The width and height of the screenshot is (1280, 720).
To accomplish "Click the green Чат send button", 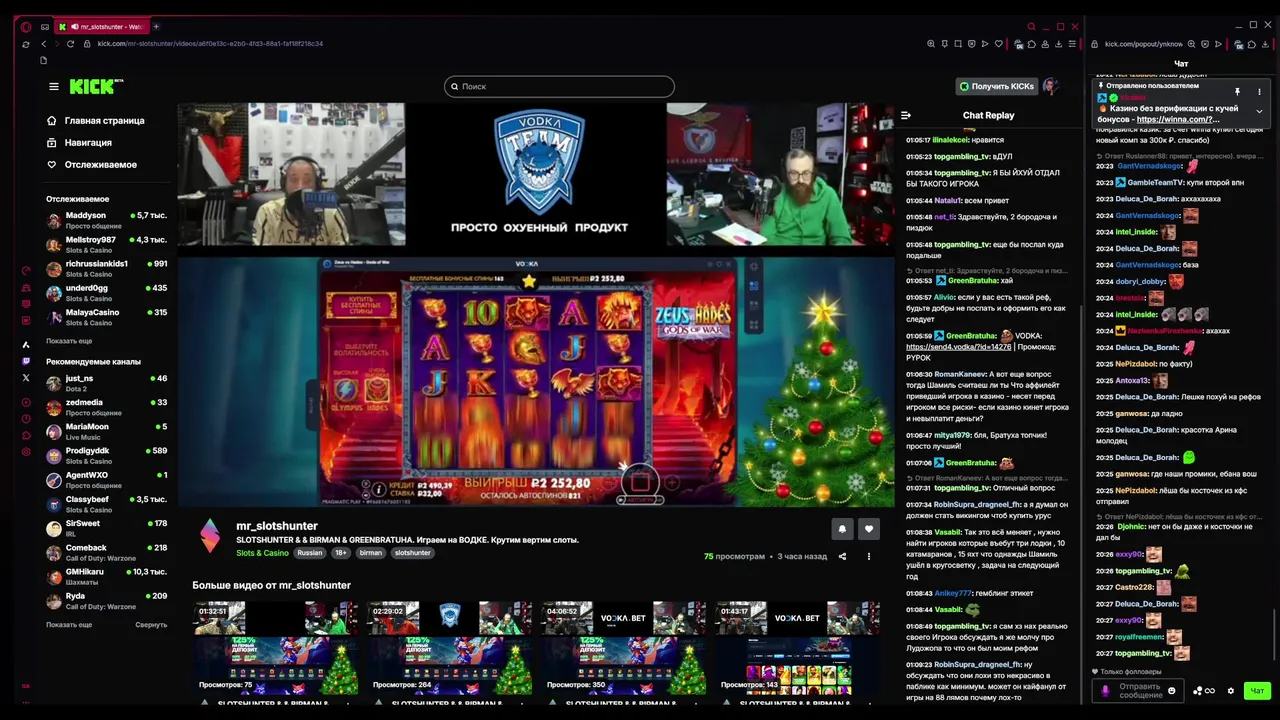I will [x=1257, y=691].
